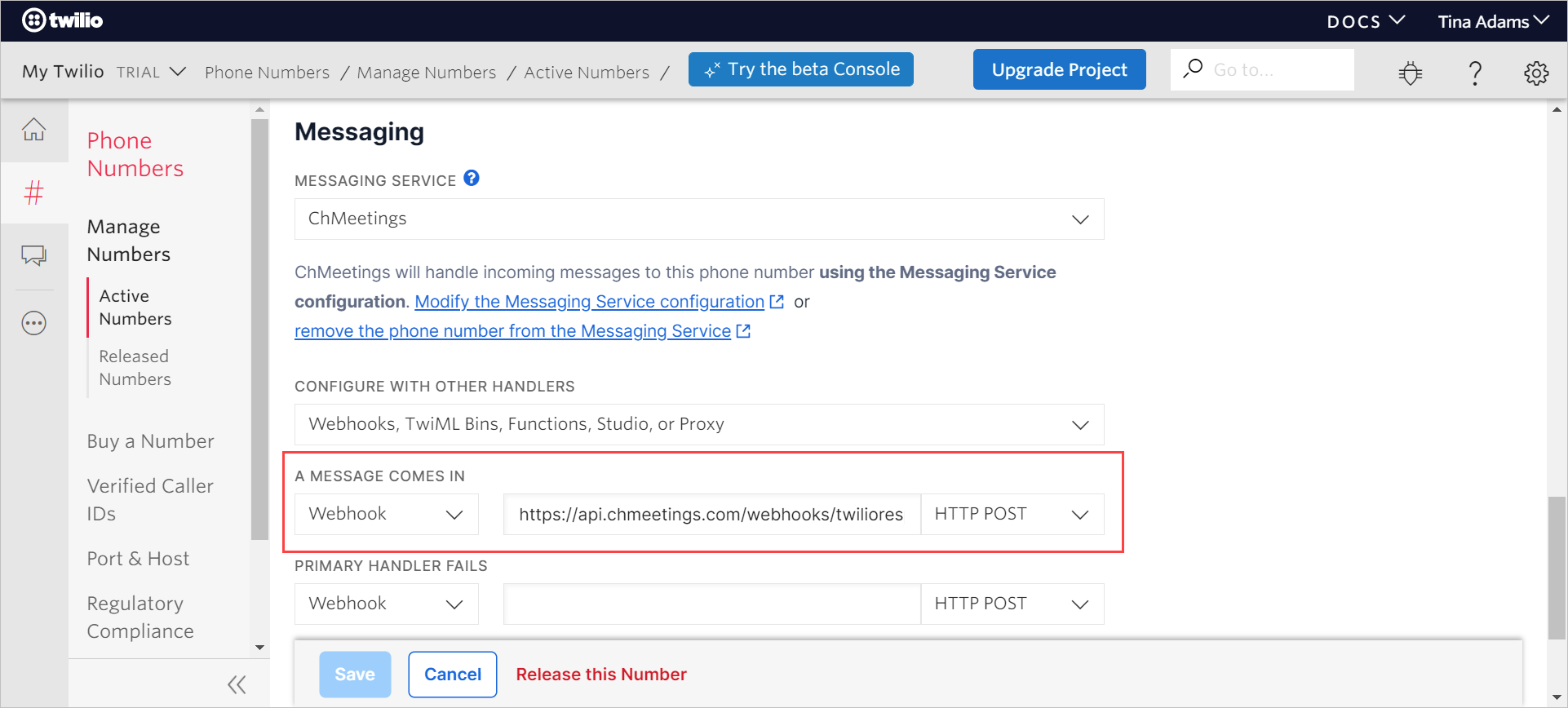The image size is (1568, 708).
Task: Click the Upgrade Project button
Action: 1059,69
